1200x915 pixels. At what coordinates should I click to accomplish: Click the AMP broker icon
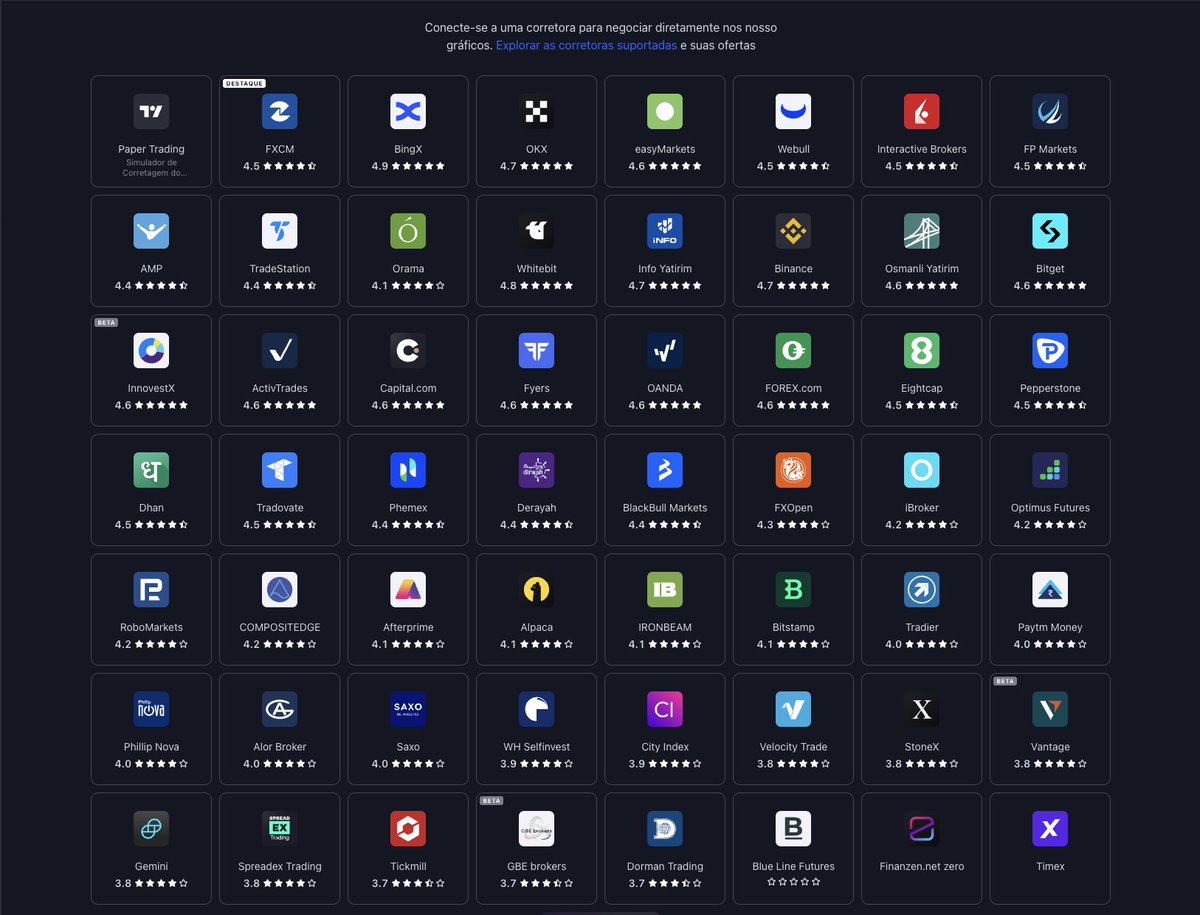tap(151, 231)
